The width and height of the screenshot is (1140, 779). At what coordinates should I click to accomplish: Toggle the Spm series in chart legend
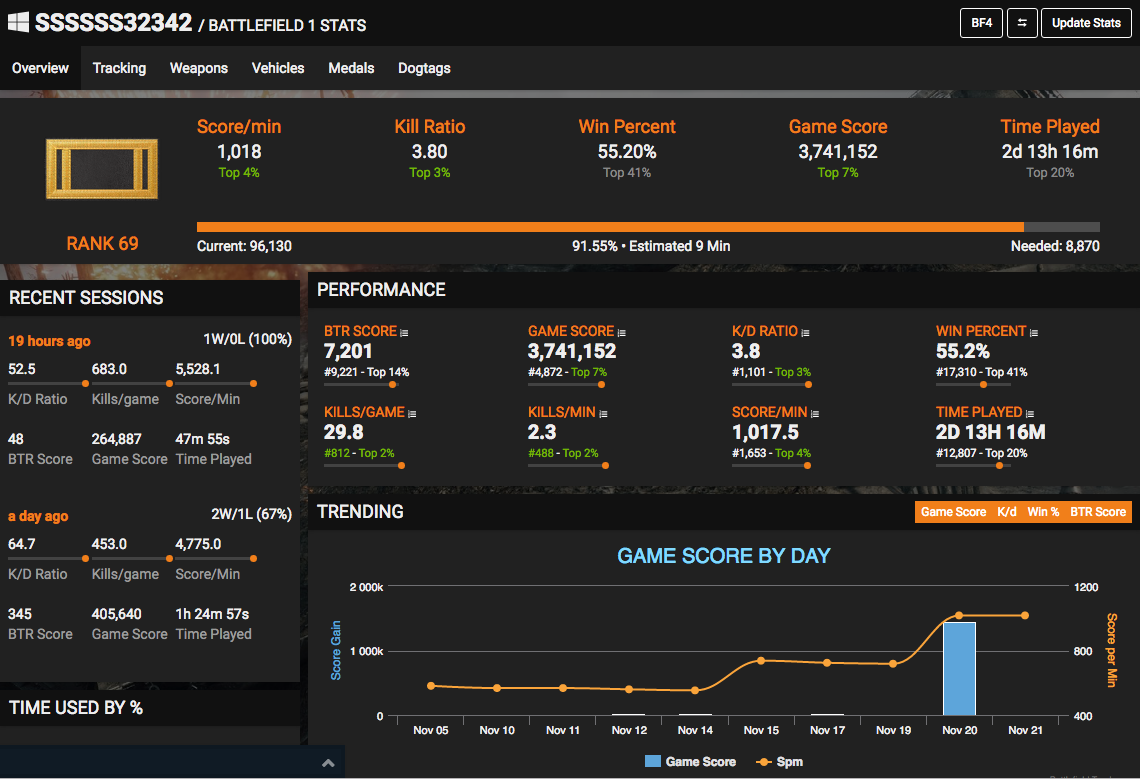(x=779, y=762)
